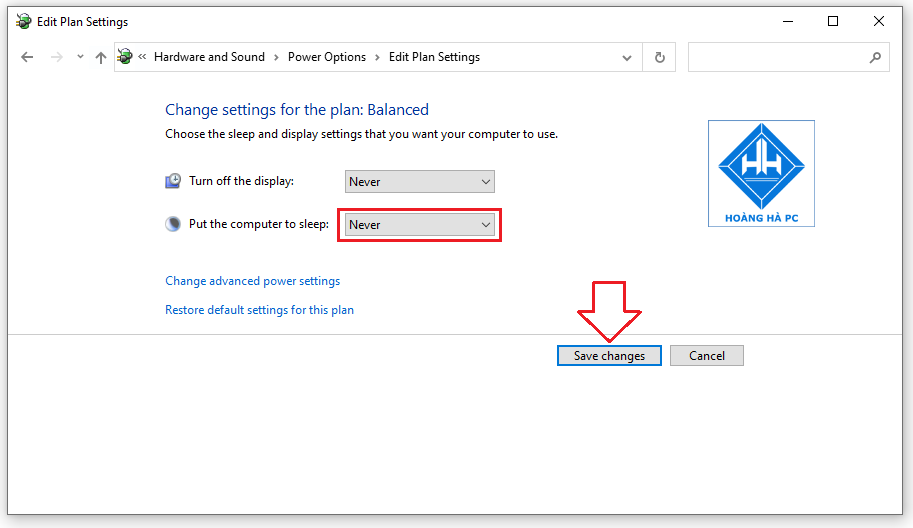
Task: Go to the Power Options breadcrumb
Action: (327, 57)
